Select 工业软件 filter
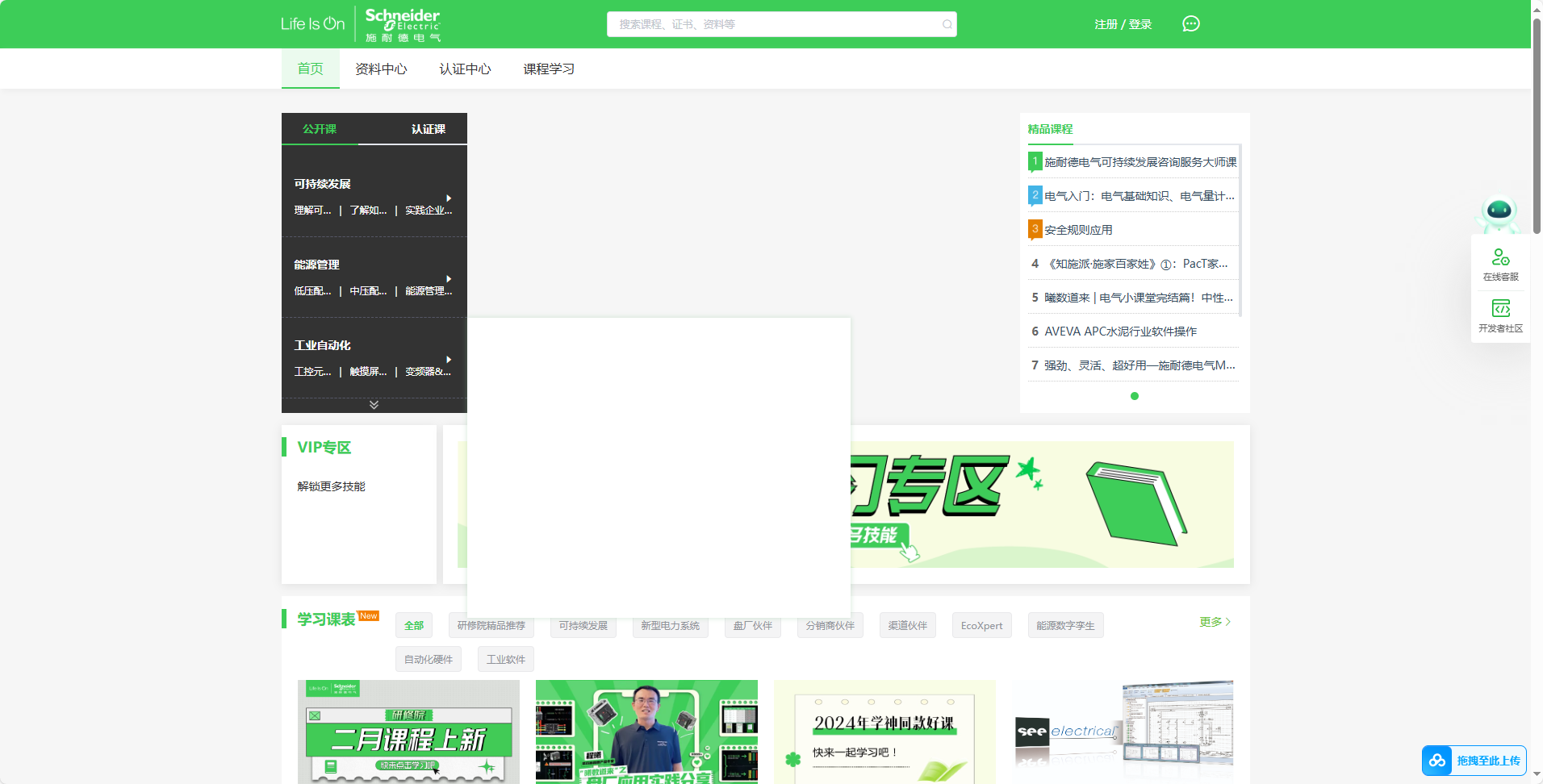The width and height of the screenshot is (1543, 784). [506, 659]
